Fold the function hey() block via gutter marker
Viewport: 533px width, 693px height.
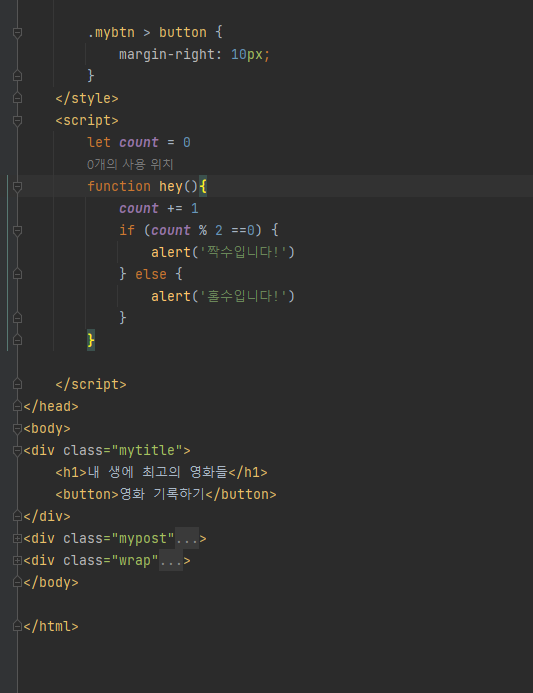(x=17, y=187)
